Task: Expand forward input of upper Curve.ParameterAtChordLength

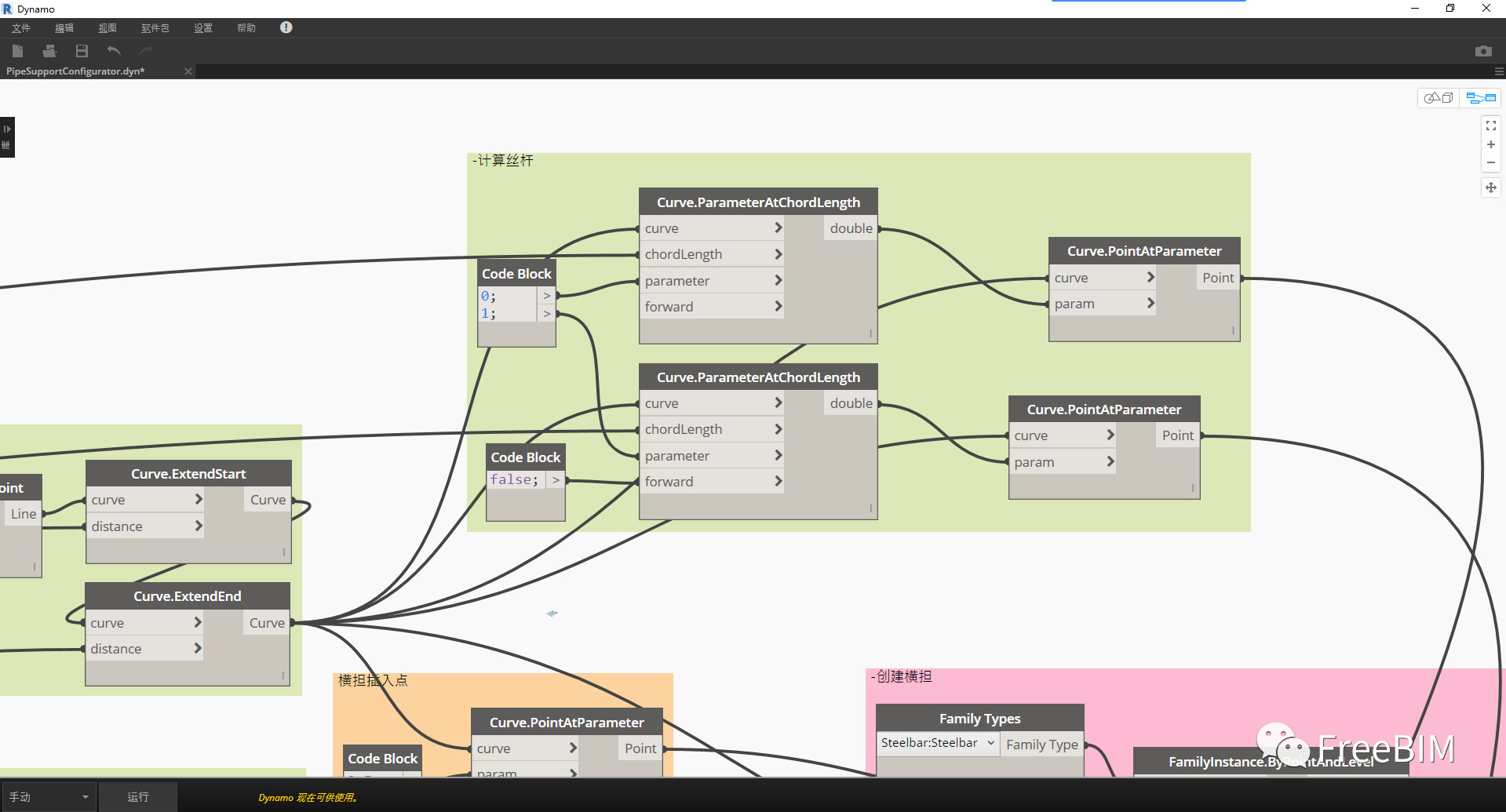Action: pyautogui.click(x=778, y=306)
